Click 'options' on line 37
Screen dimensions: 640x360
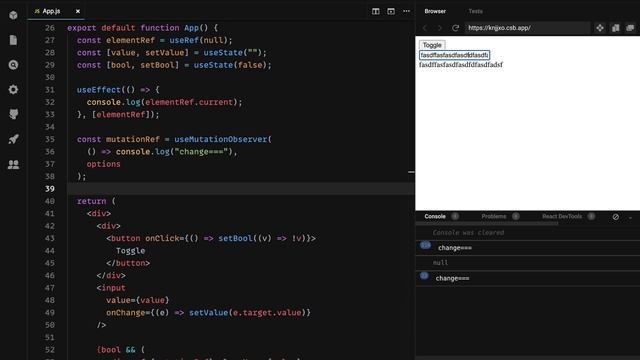click(103, 164)
